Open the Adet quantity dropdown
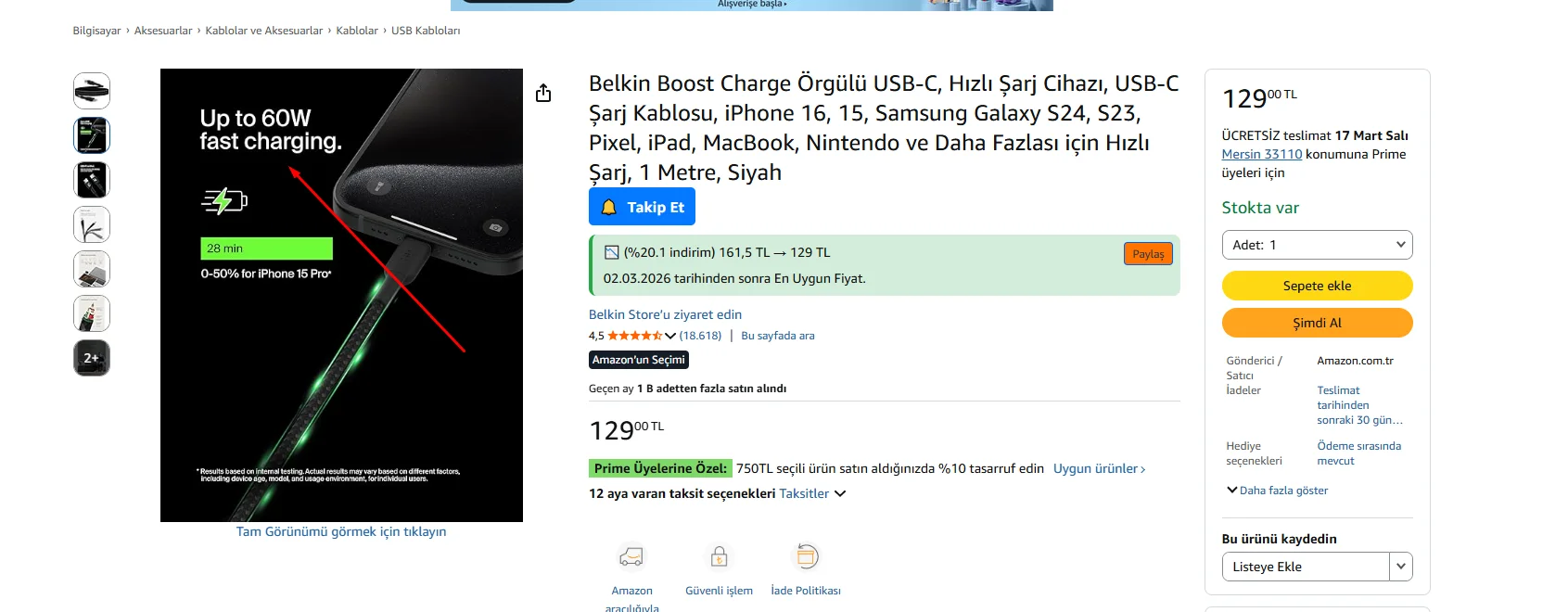This screenshot has width=1568, height=612. click(x=1317, y=245)
